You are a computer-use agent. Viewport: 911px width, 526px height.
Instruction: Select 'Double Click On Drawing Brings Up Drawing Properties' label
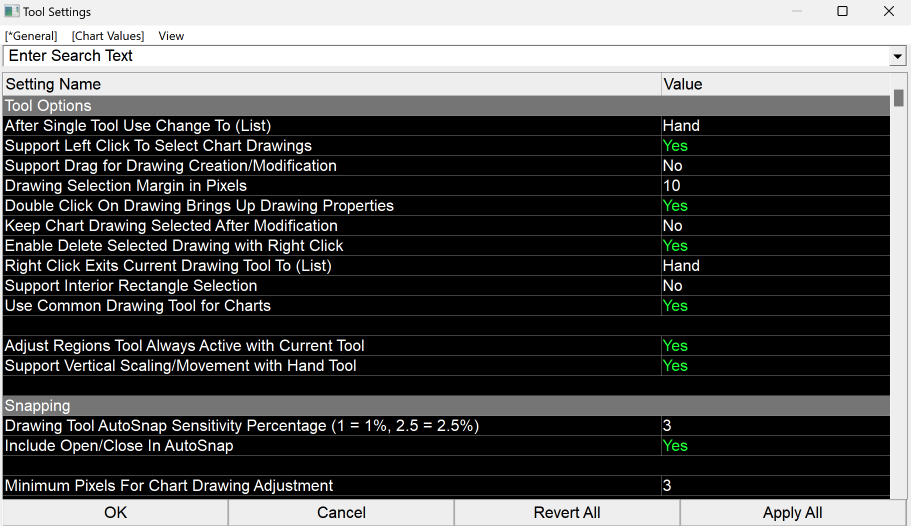(x=199, y=206)
